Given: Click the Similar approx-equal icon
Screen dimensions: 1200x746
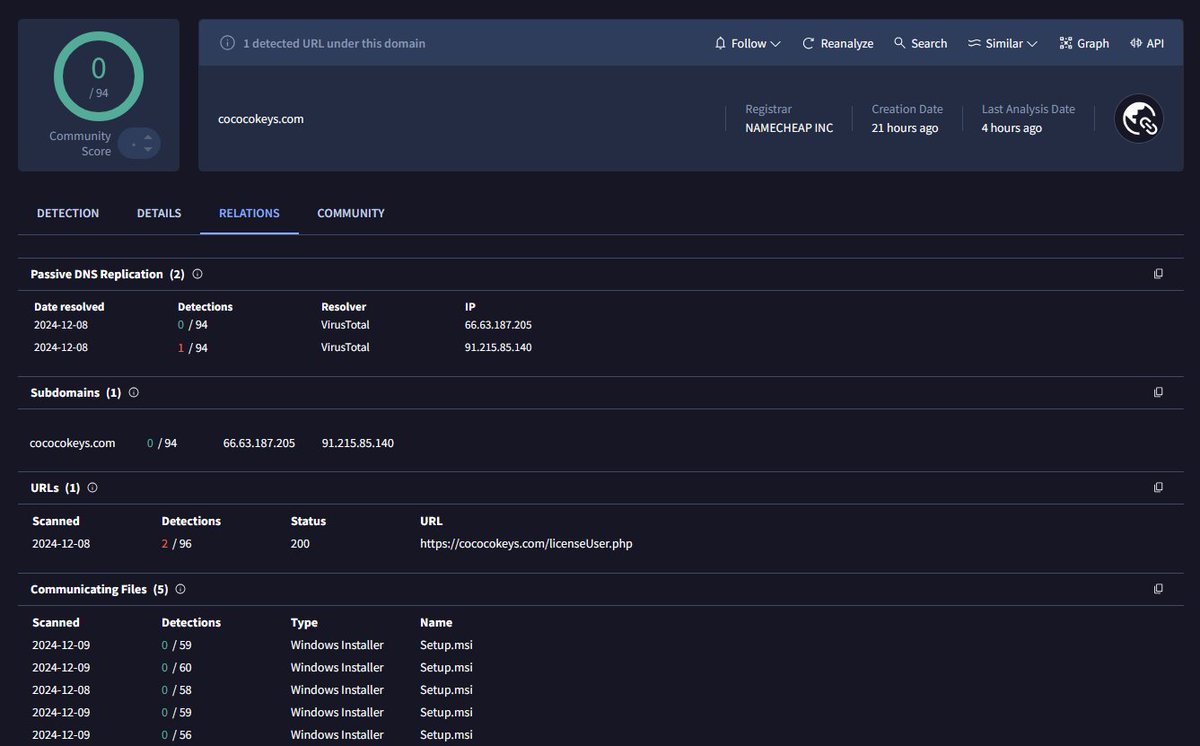Looking at the screenshot, I should (x=974, y=43).
